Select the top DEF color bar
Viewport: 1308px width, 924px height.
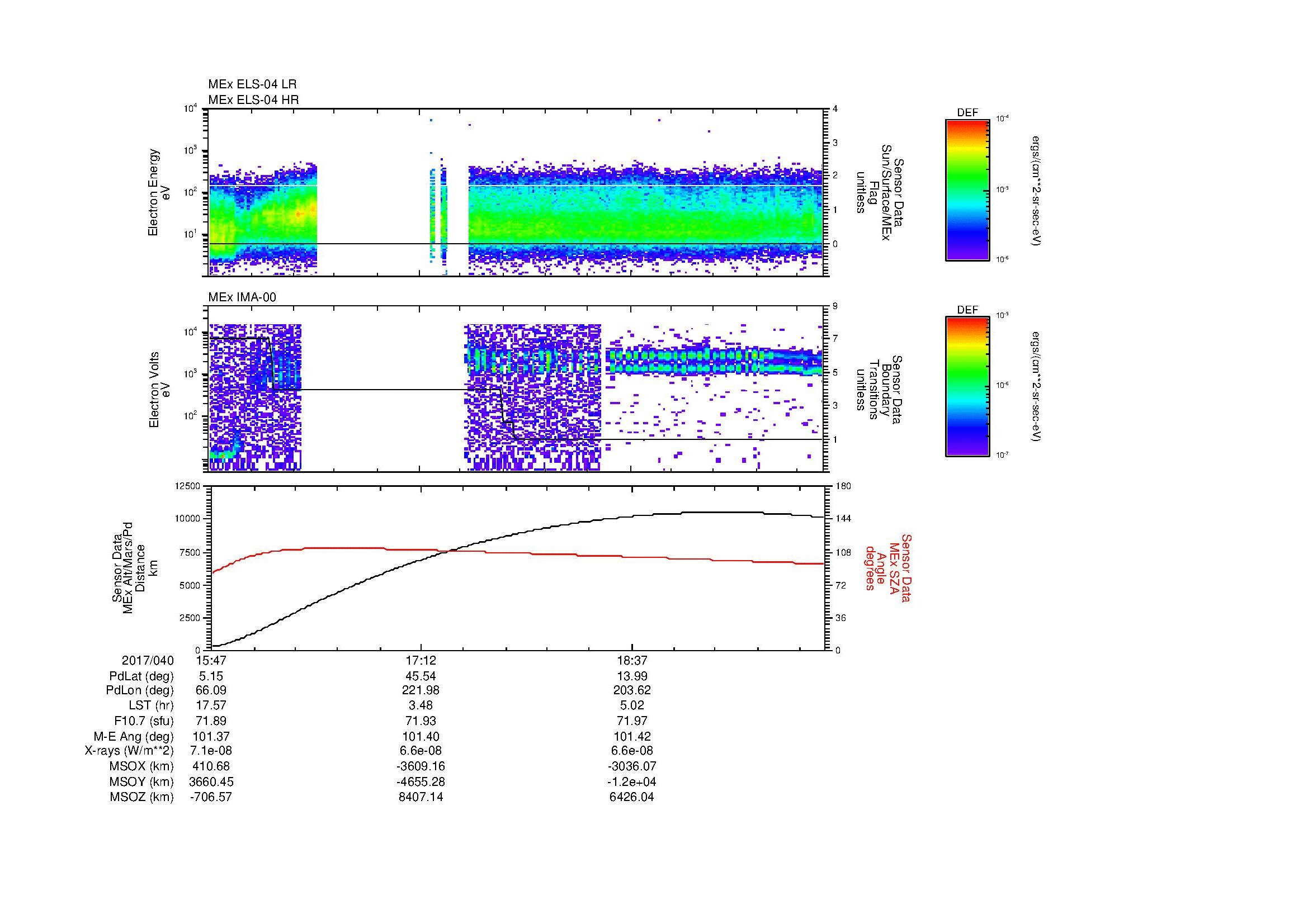(967, 190)
